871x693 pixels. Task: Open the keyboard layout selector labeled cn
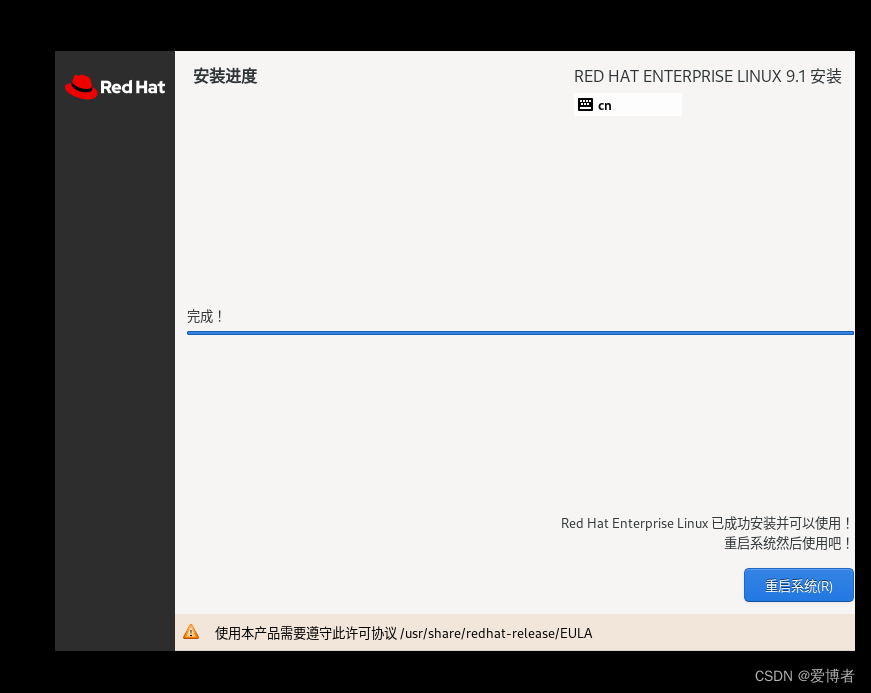628,104
